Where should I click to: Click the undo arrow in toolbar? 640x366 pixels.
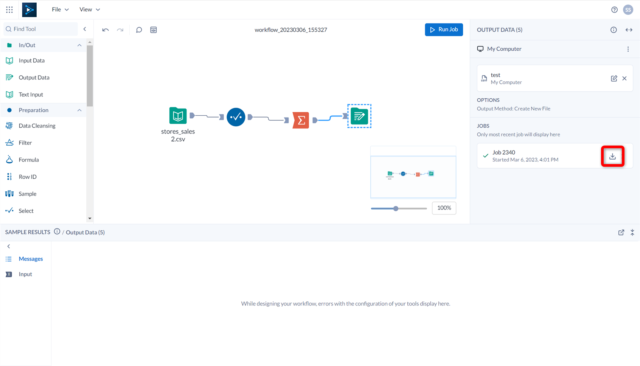[x=105, y=30]
